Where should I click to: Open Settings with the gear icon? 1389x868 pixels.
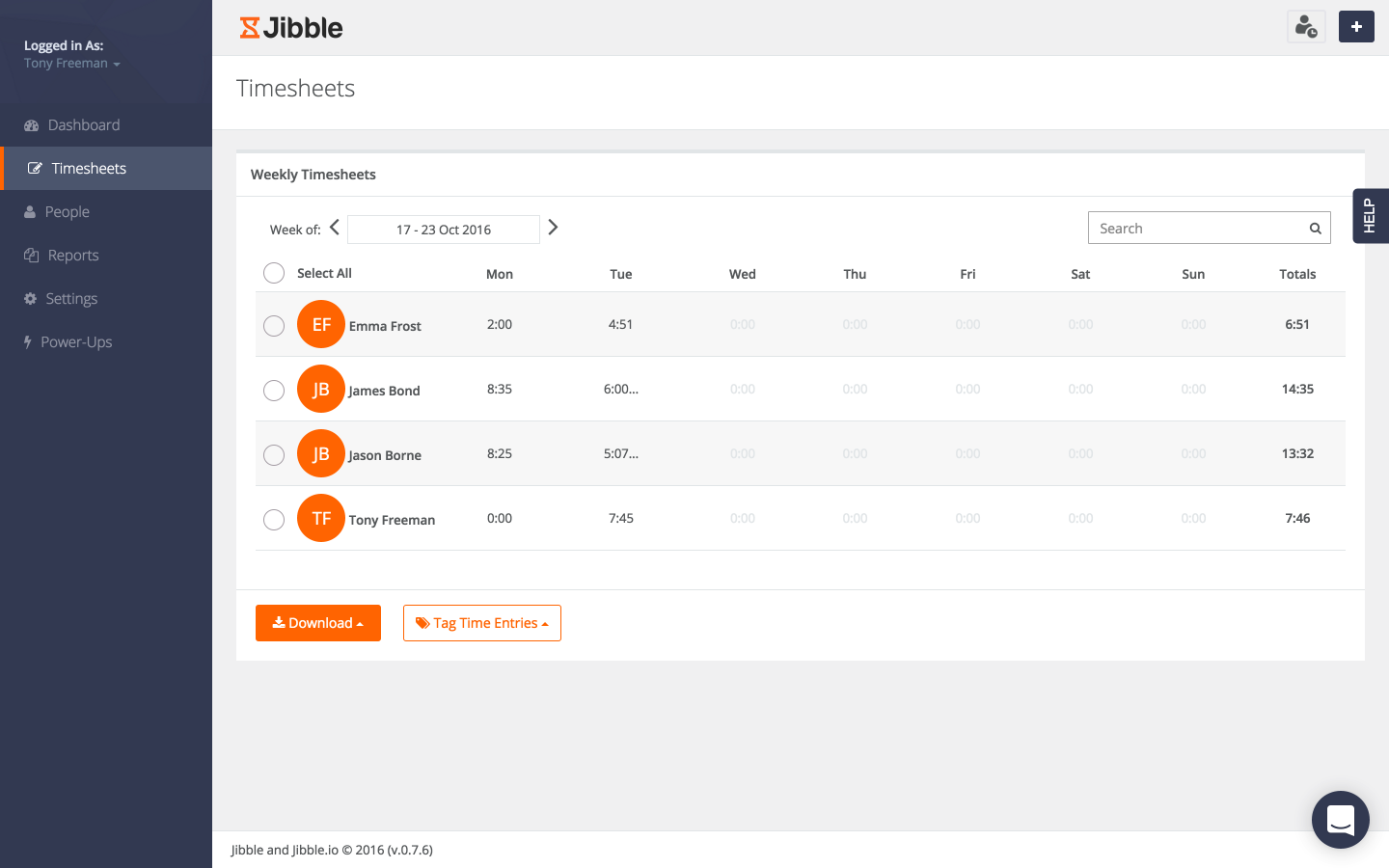pos(29,298)
